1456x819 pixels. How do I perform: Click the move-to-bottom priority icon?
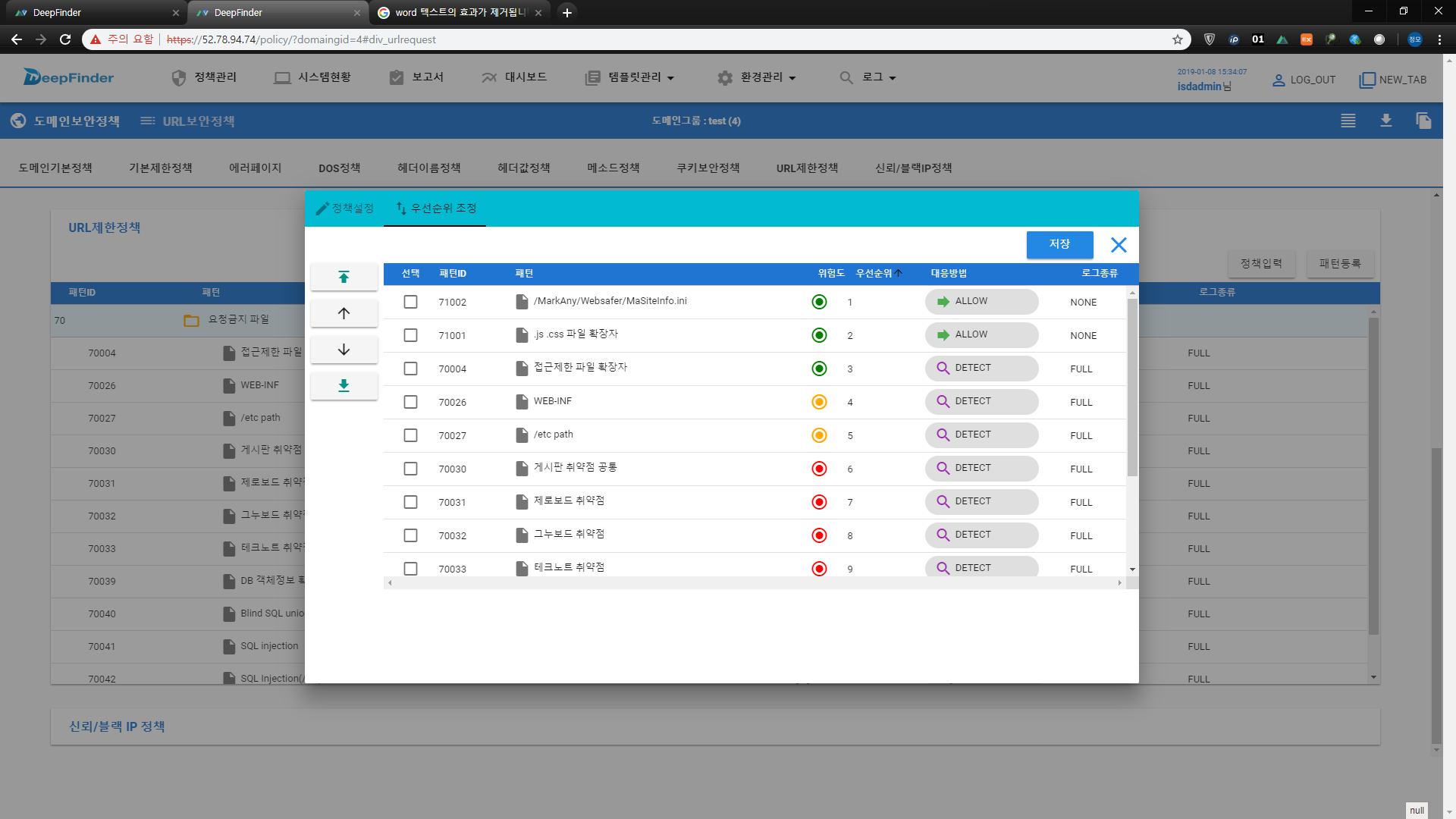pyautogui.click(x=343, y=385)
